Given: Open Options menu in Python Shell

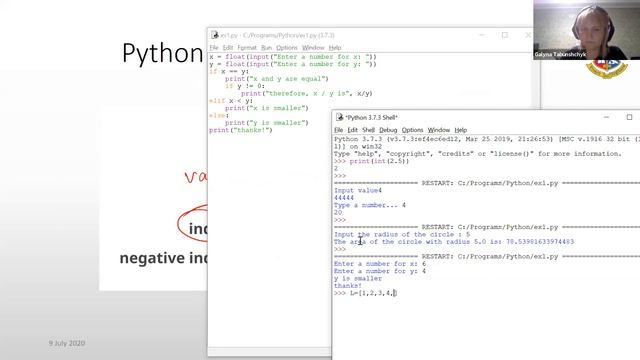Looking at the screenshot, I should (412, 130).
